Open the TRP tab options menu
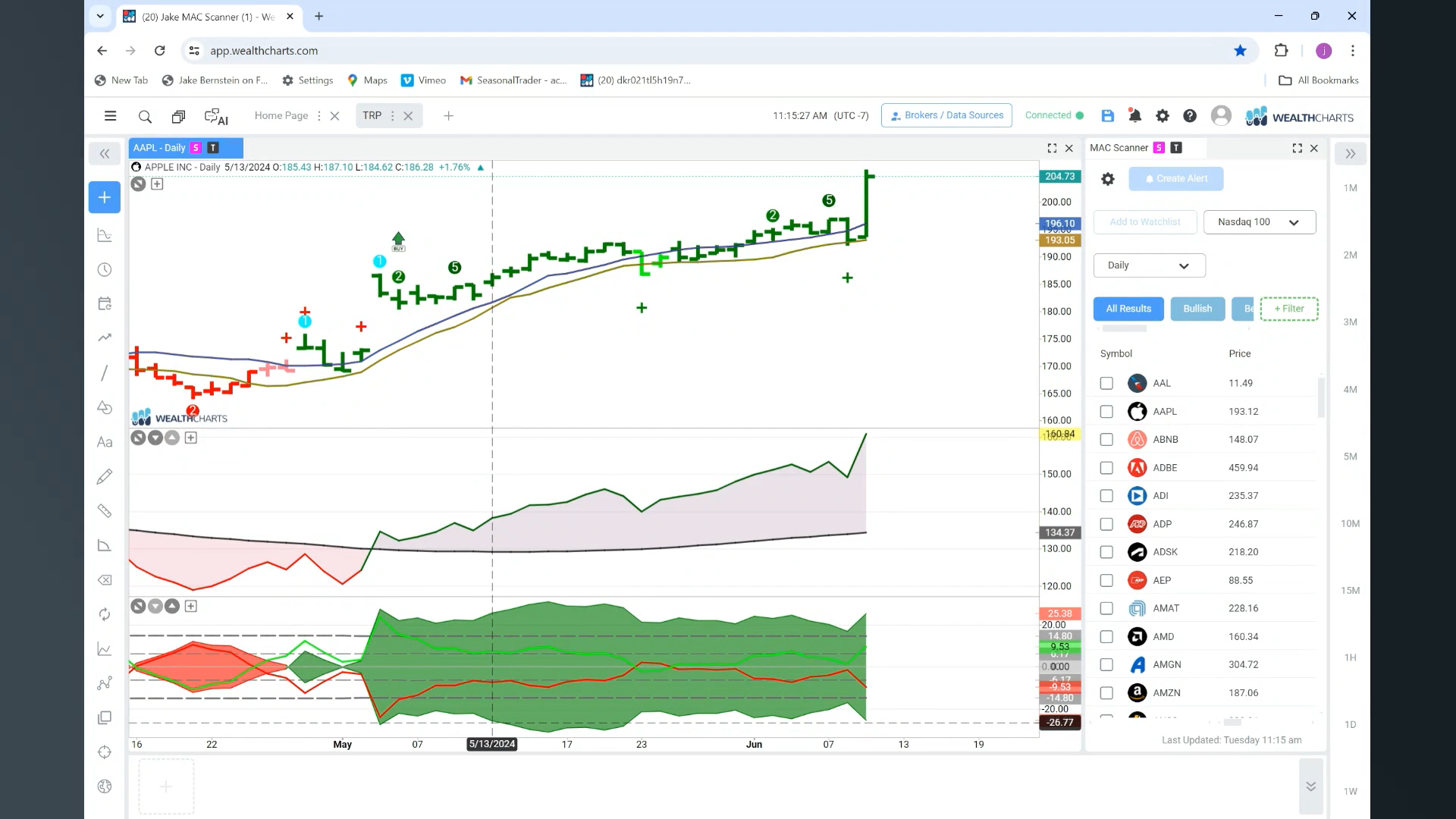 [392, 116]
